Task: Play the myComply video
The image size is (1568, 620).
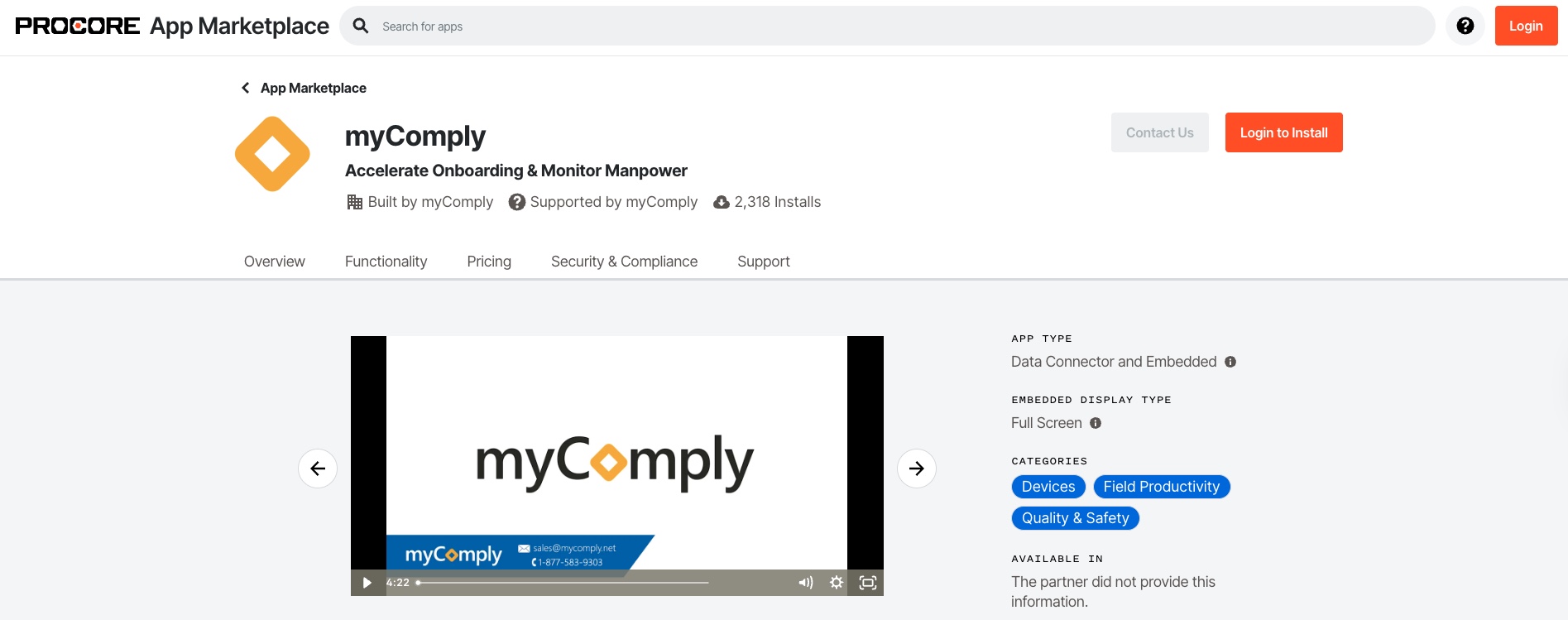Action: [367, 583]
